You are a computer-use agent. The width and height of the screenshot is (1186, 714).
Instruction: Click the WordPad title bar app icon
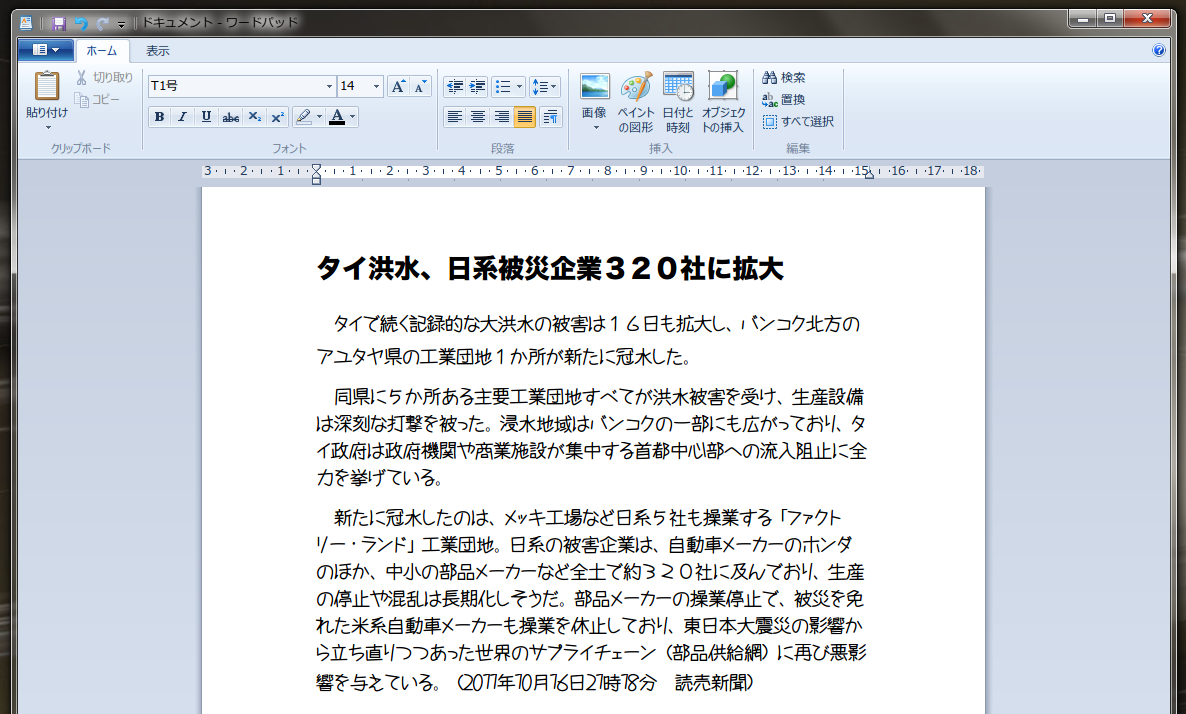[26, 23]
